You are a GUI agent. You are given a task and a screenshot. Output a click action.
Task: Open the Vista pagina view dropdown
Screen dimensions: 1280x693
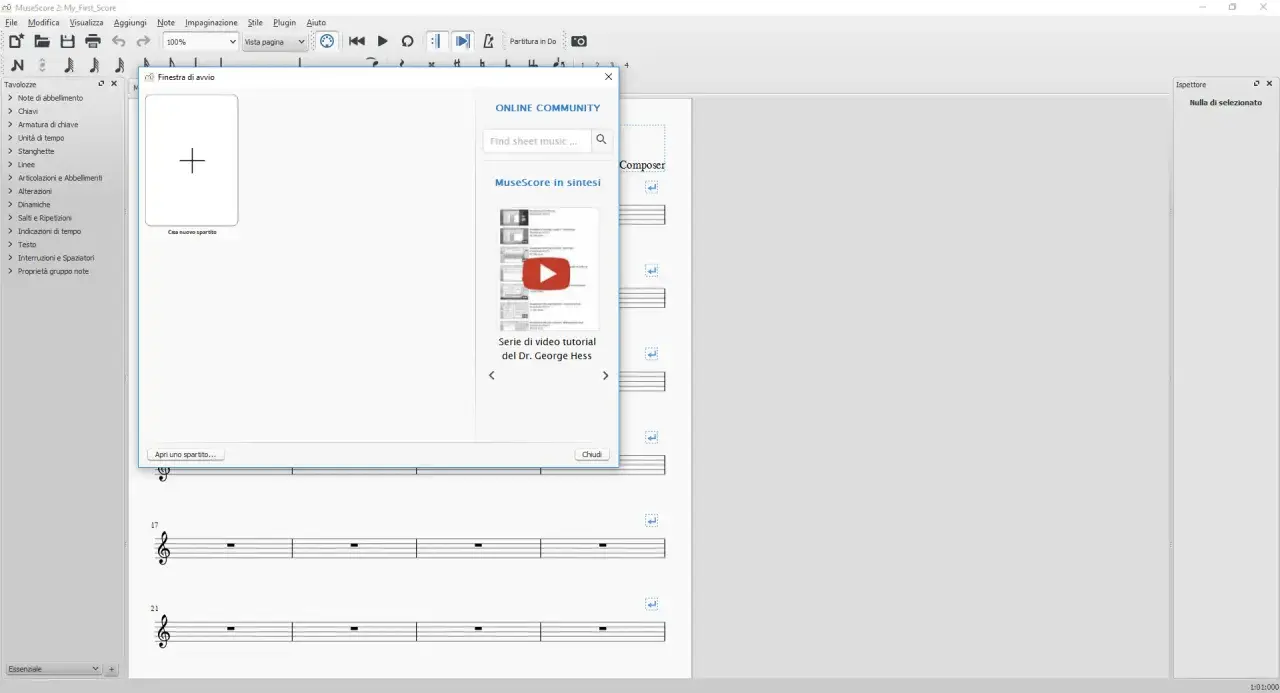275,42
